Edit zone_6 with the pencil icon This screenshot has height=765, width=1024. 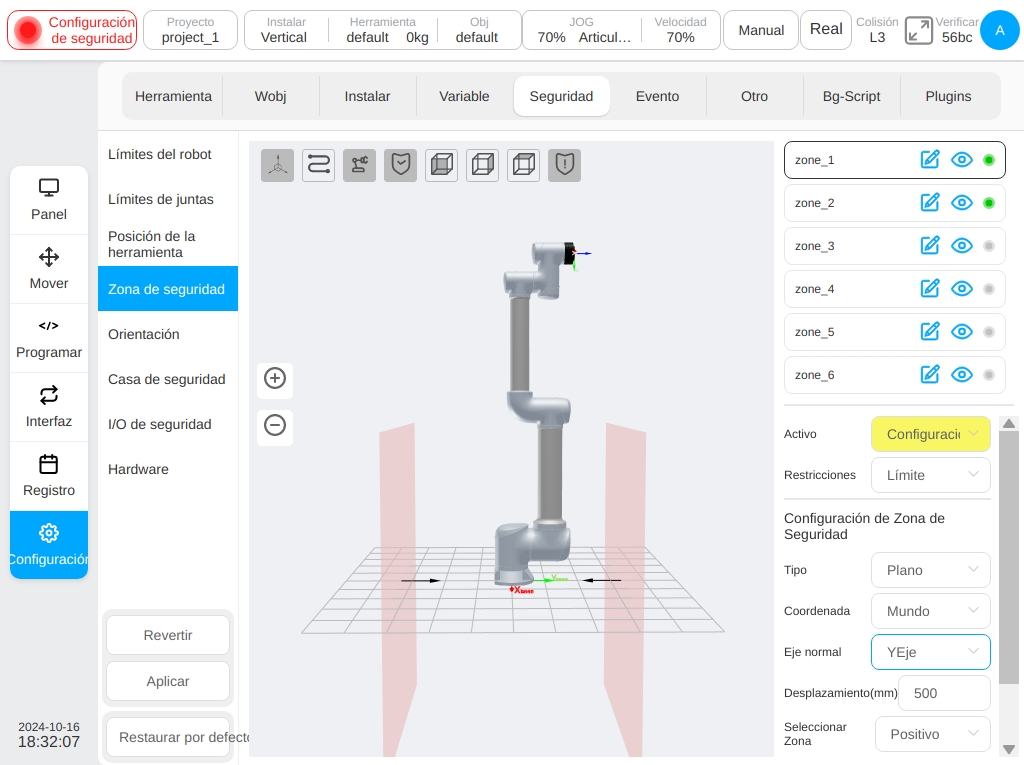(930, 375)
